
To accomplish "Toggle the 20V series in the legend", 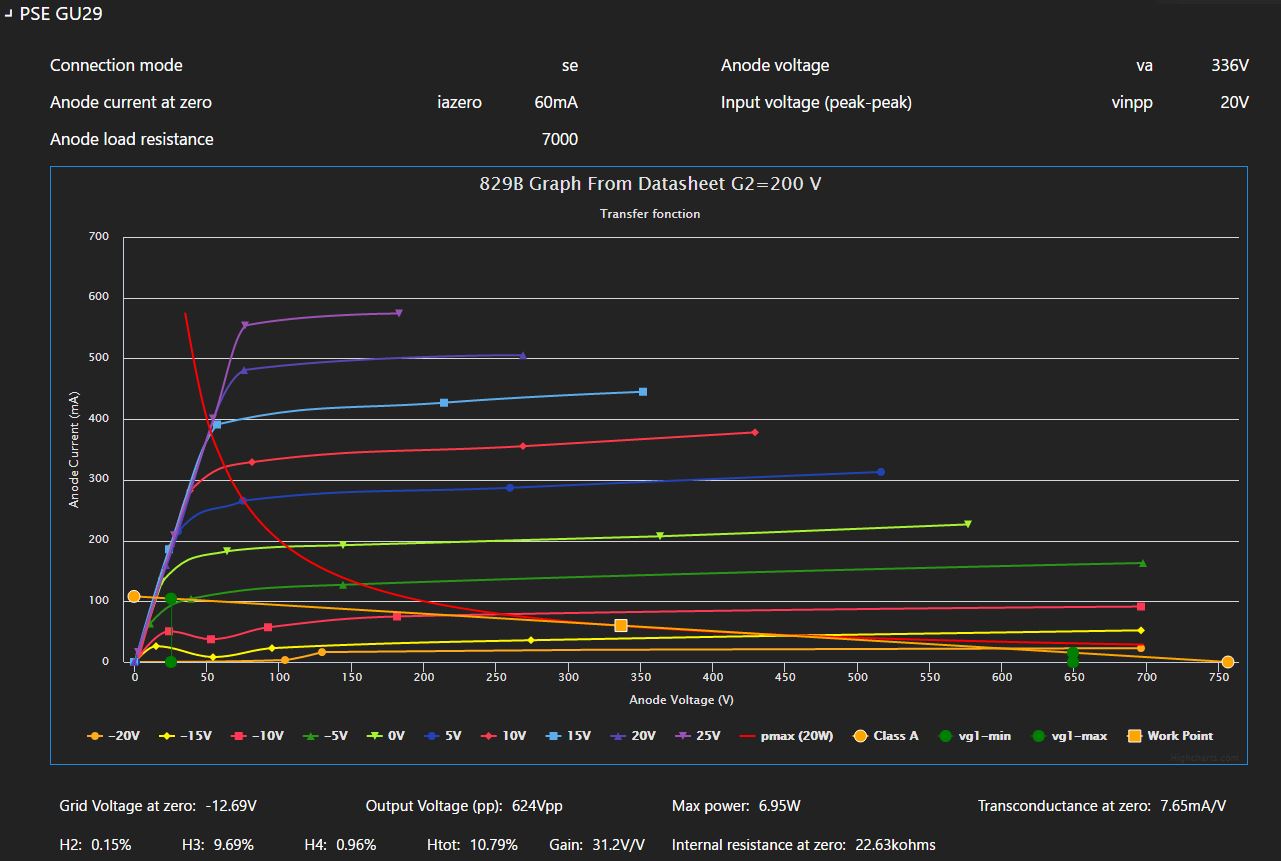I will (x=633, y=736).
